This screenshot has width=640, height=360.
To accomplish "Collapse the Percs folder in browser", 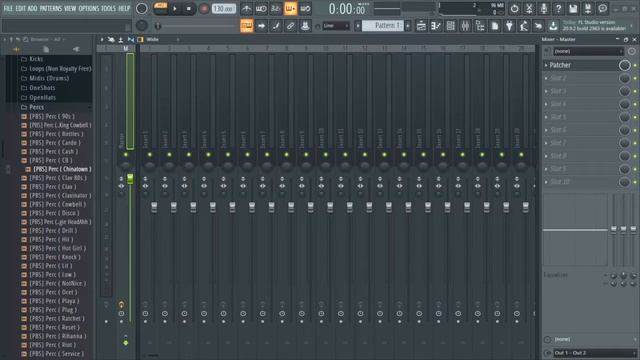I will point(36,107).
